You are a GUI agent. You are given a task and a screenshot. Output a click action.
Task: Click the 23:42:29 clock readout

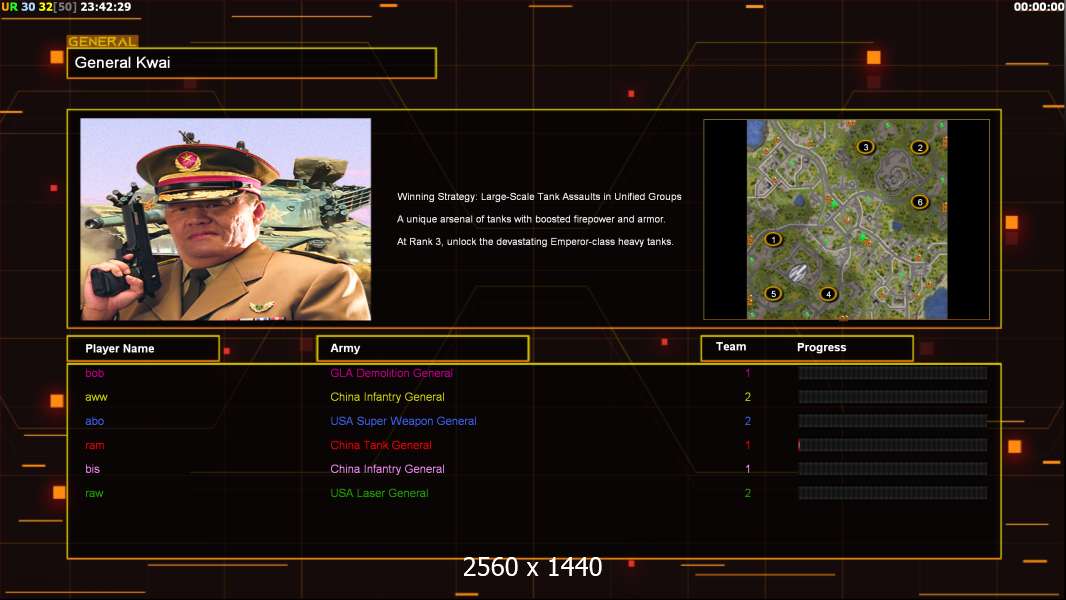click(105, 7)
